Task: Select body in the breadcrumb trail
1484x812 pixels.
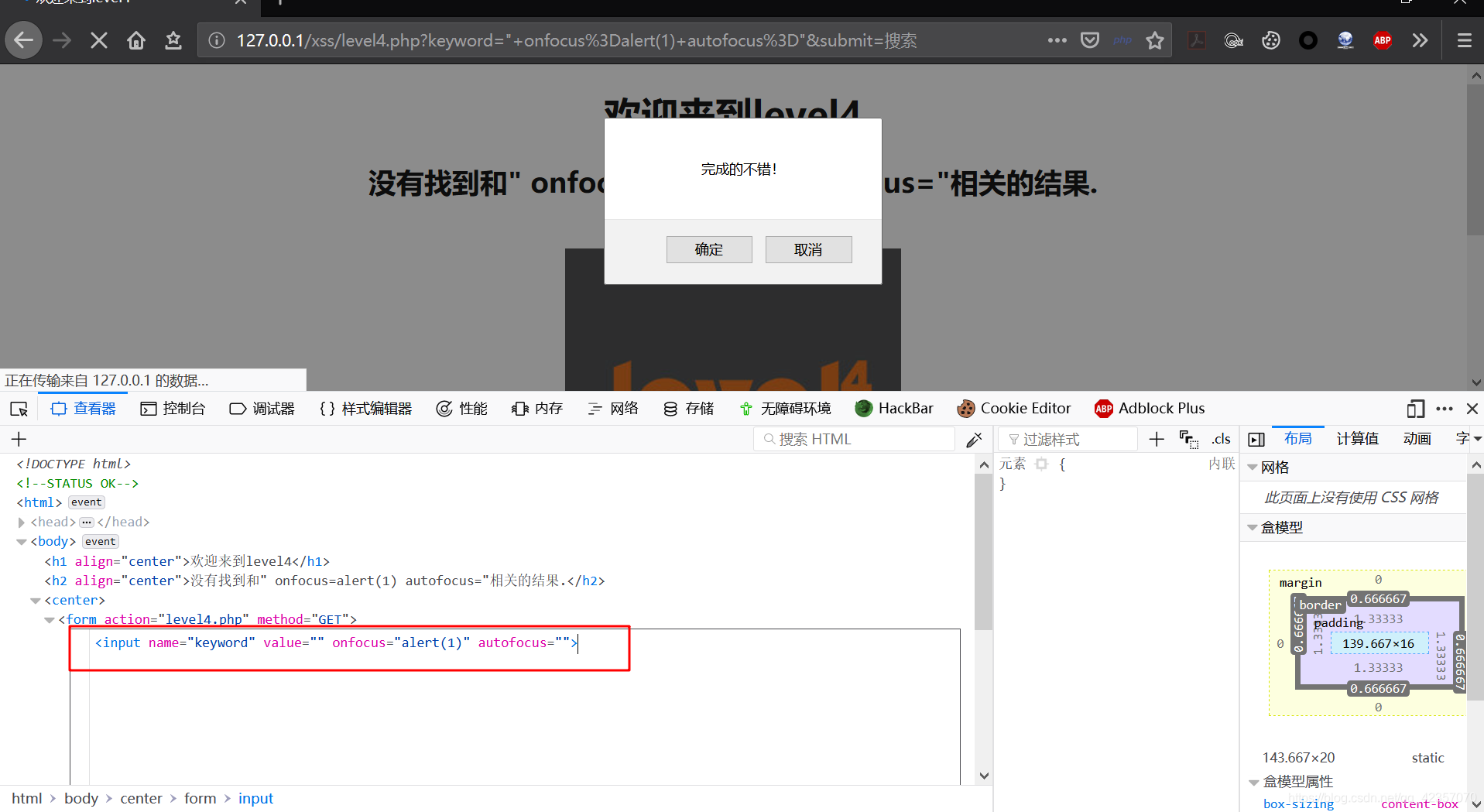Action: tap(81, 798)
